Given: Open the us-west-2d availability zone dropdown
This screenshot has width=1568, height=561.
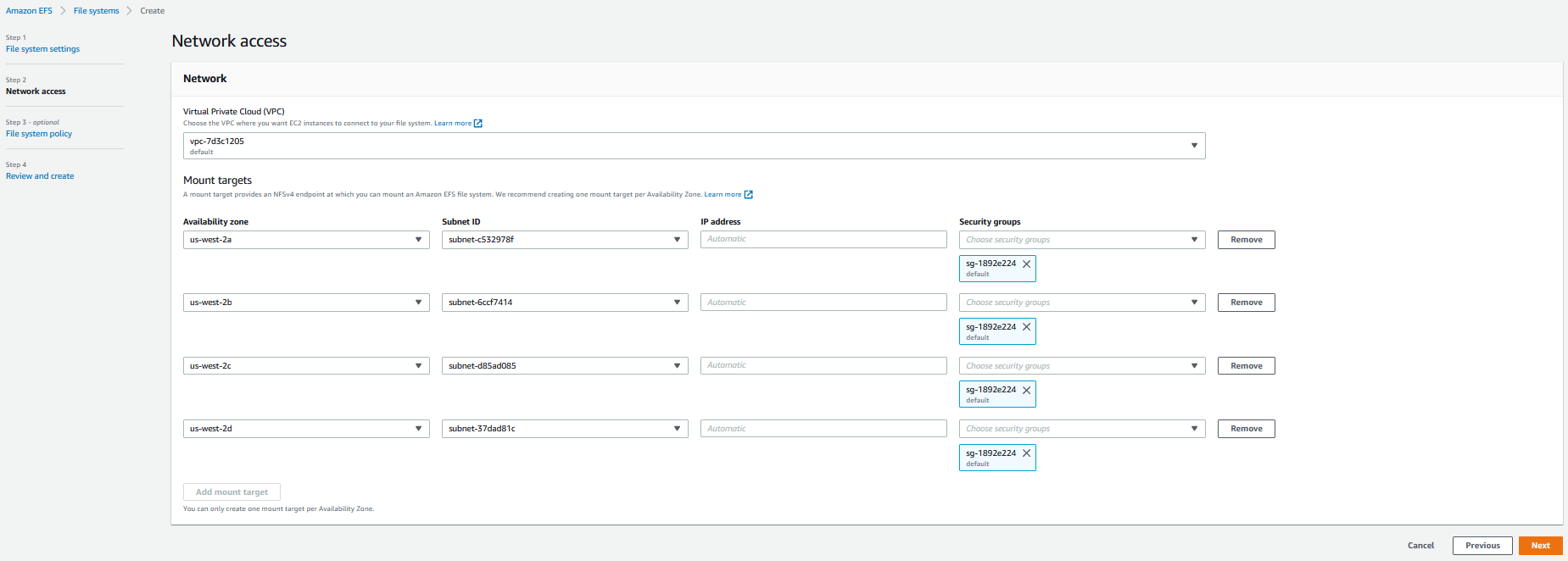Looking at the screenshot, I should tap(306, 429).
